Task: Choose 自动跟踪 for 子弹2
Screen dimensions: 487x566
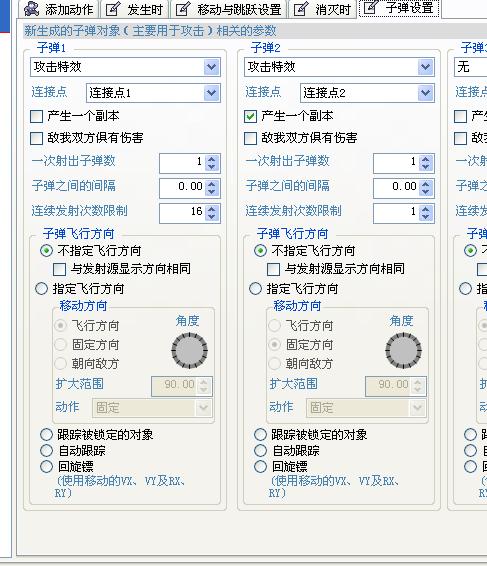Action: [261, 450]
